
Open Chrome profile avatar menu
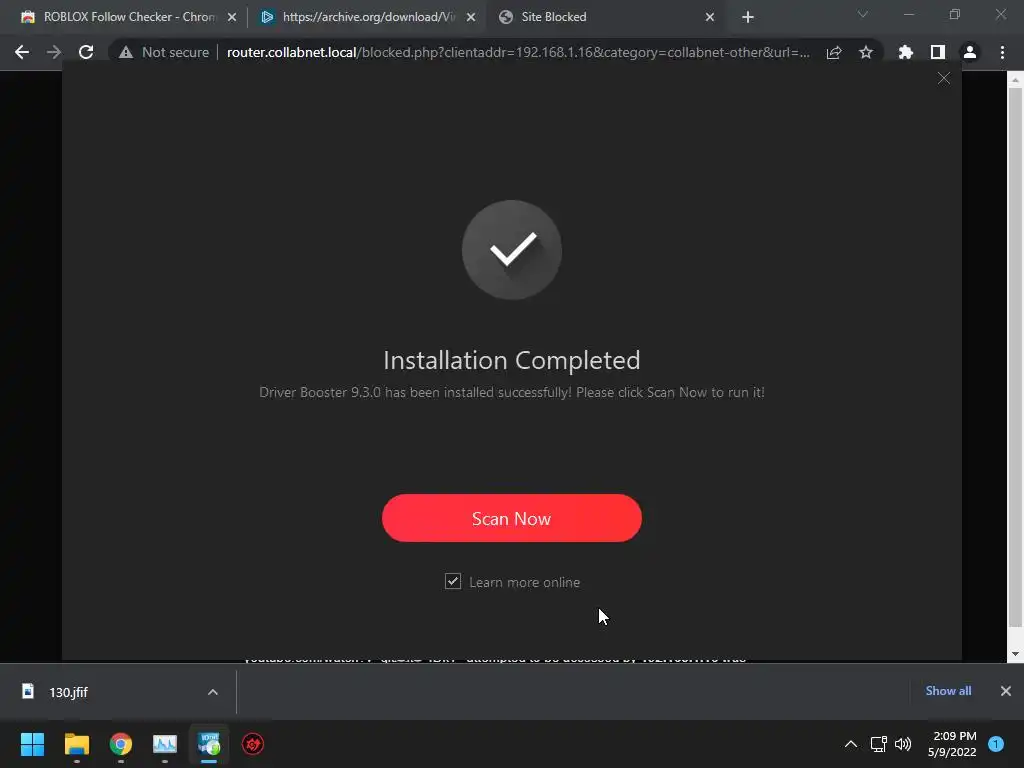pyautogui.click(x=970, y=52)
